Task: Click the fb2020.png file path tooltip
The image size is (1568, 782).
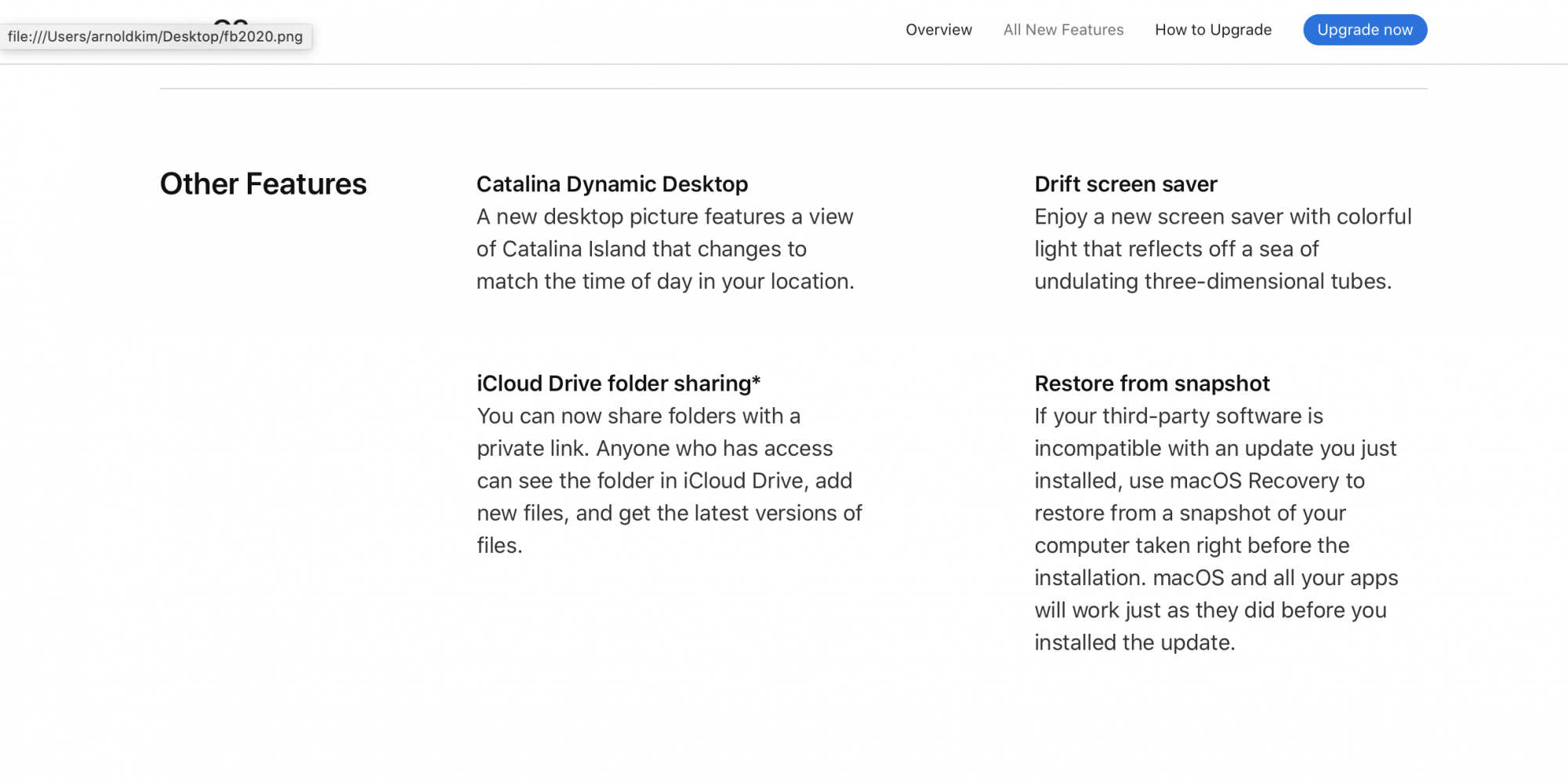Action: pyautogui.click(x=155, y=37)
